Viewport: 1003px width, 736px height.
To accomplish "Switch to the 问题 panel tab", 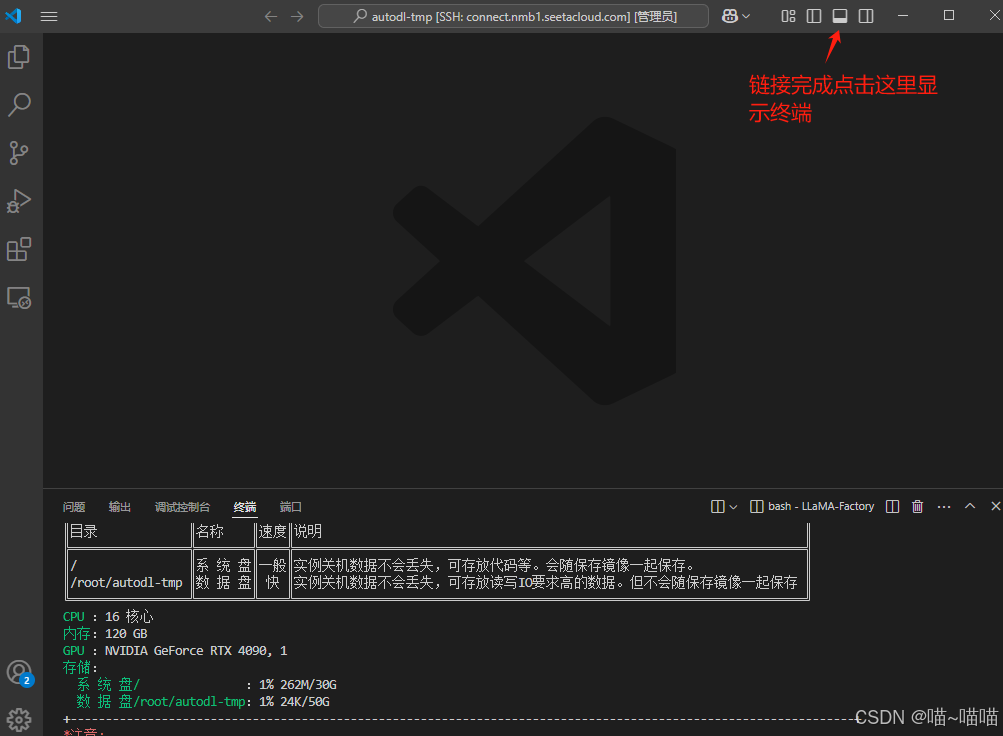I will coord(74,506).
